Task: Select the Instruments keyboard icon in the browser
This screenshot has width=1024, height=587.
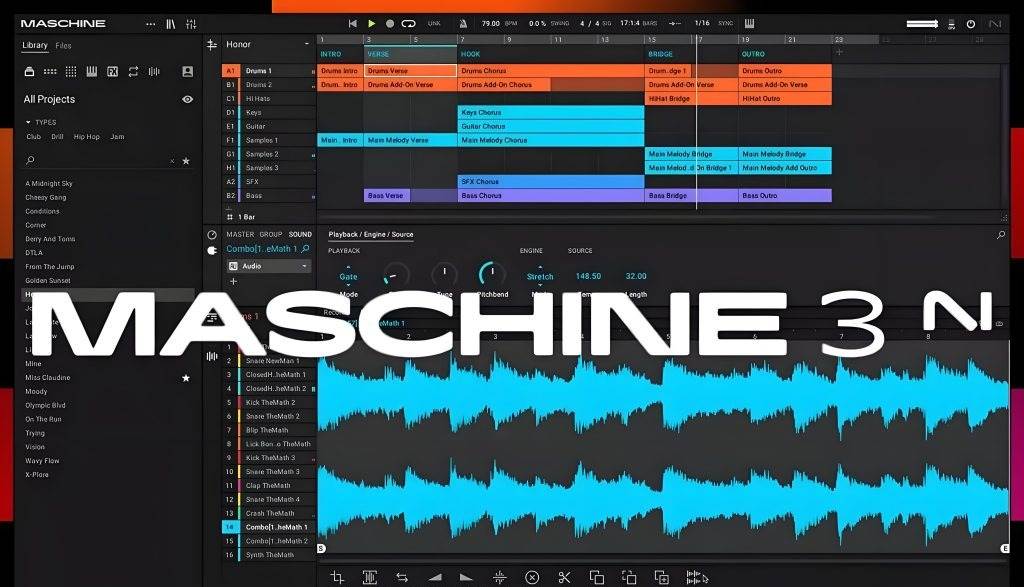Action: point(92,72)
